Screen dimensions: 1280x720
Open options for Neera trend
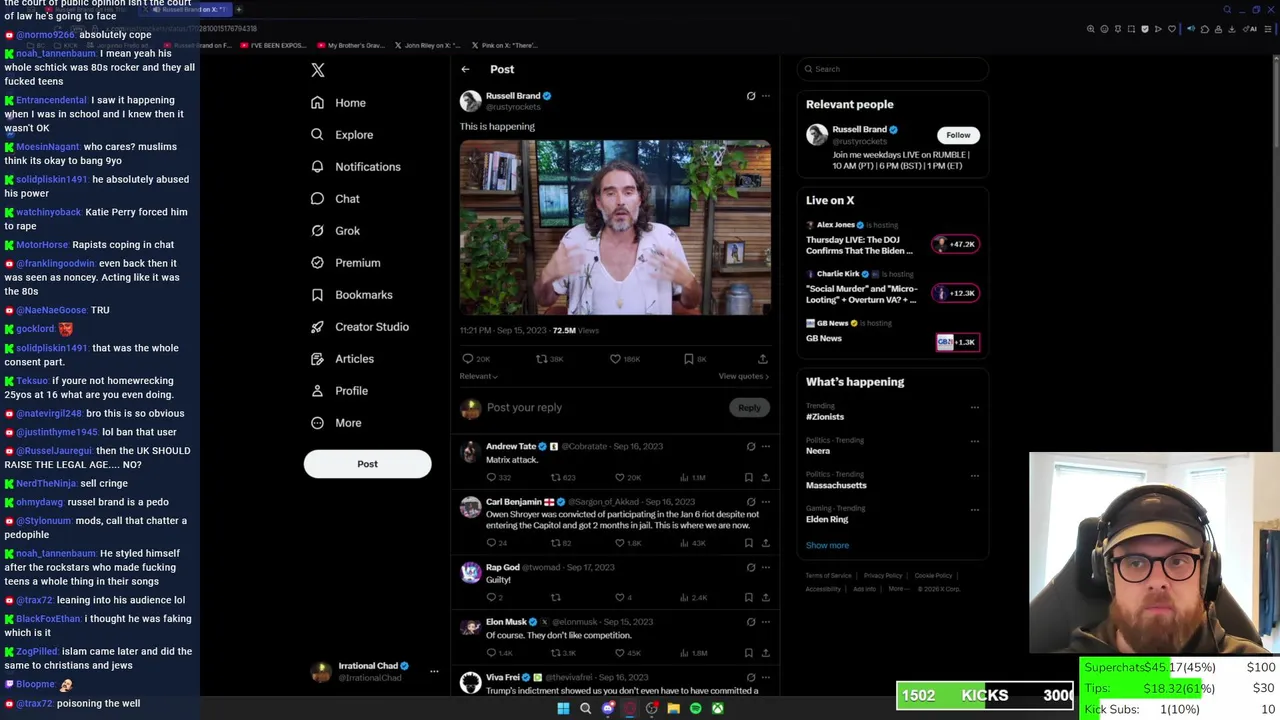coord(975,441)
